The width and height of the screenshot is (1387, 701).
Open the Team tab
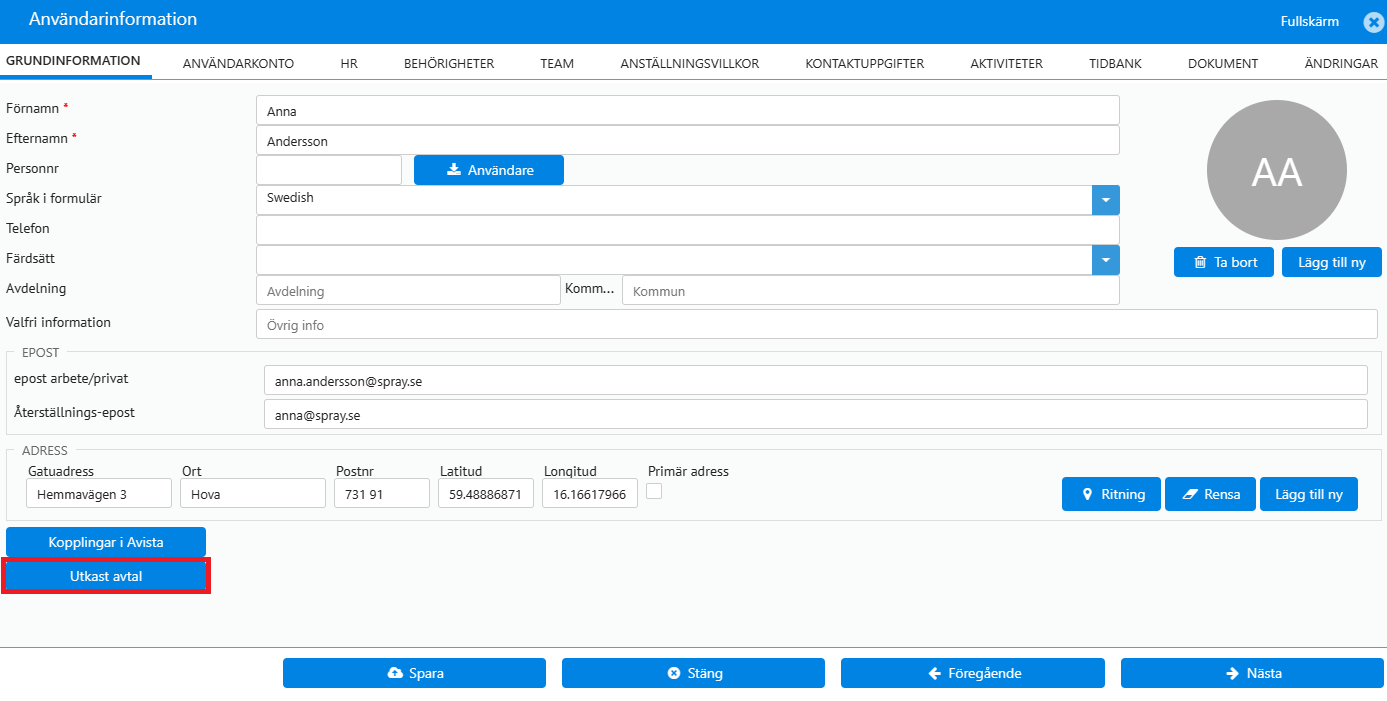[x=557, y=63]
